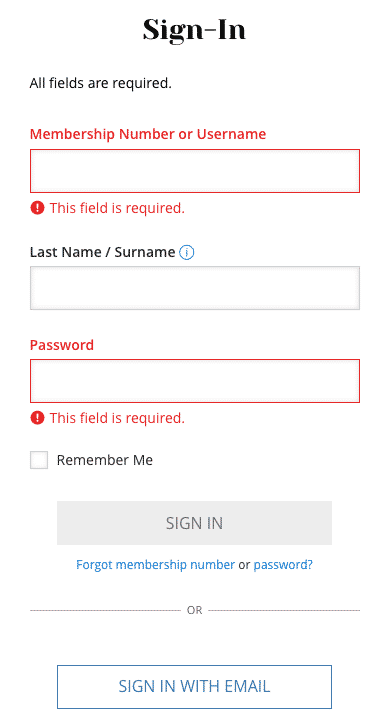Click the grey SIGN IN button
Viewport: 376px width, 727px height.
pos(194,523)
